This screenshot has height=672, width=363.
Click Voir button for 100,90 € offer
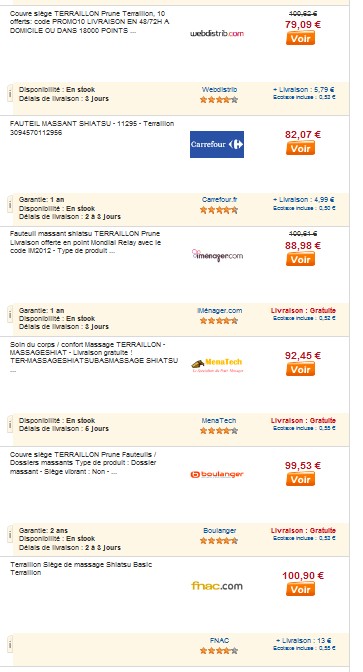[300, 589]
